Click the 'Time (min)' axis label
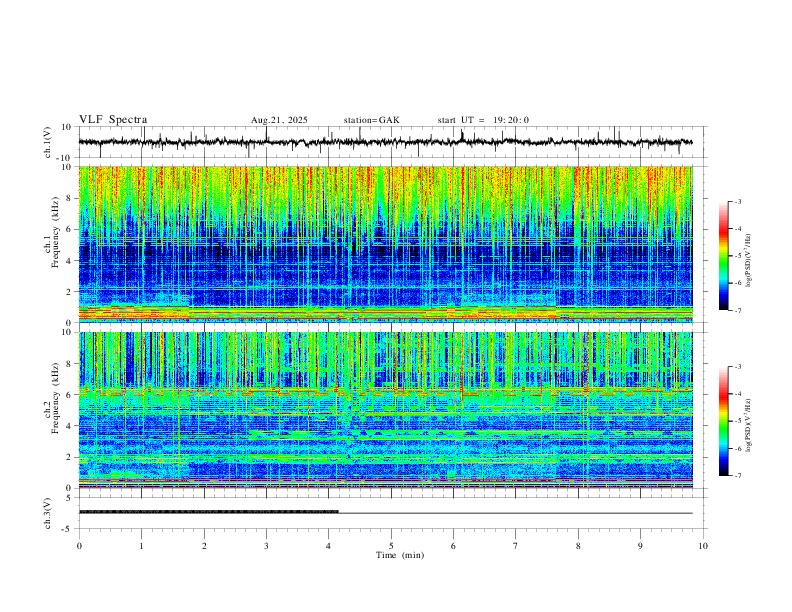 [x=400, y=555]
